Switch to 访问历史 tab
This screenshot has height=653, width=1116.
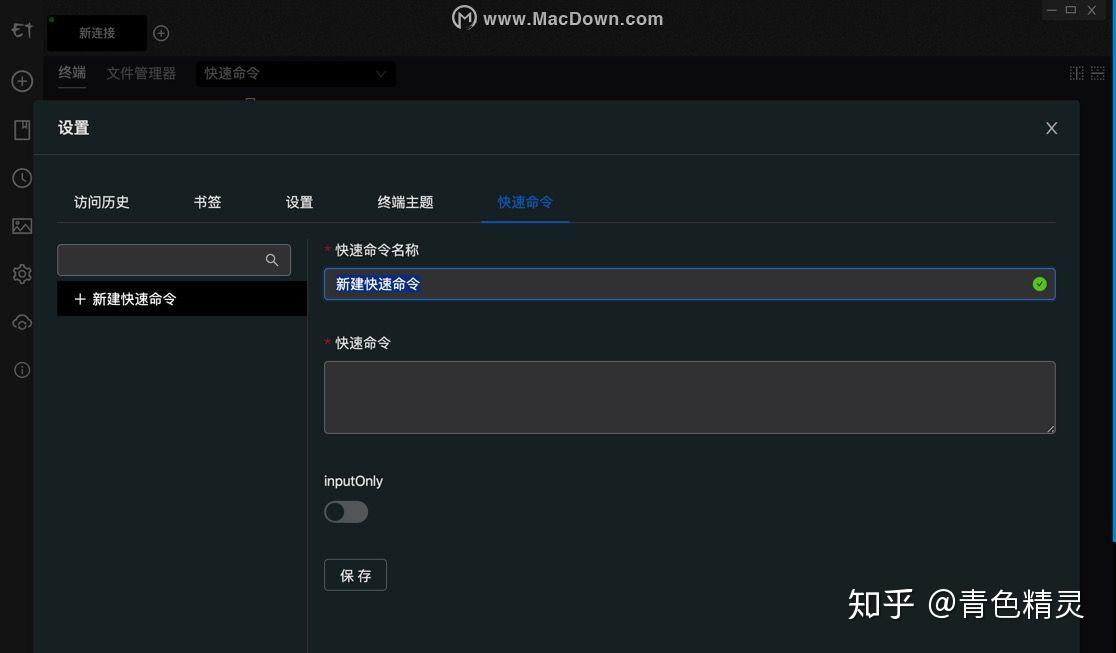(x=102, y=202)
